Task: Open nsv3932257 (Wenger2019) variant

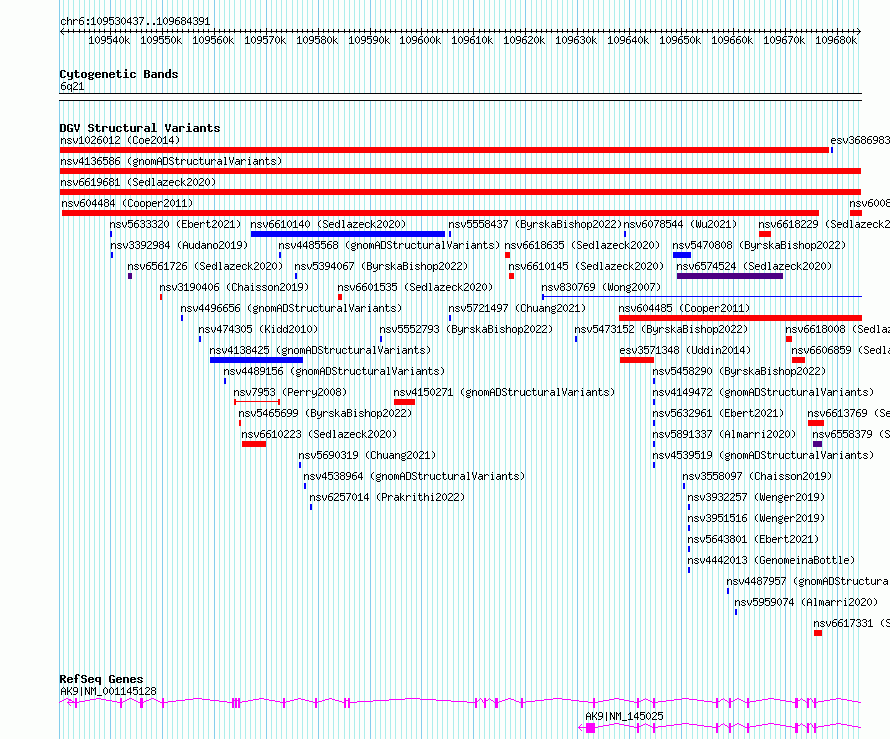Action: [x=756, y=497]
